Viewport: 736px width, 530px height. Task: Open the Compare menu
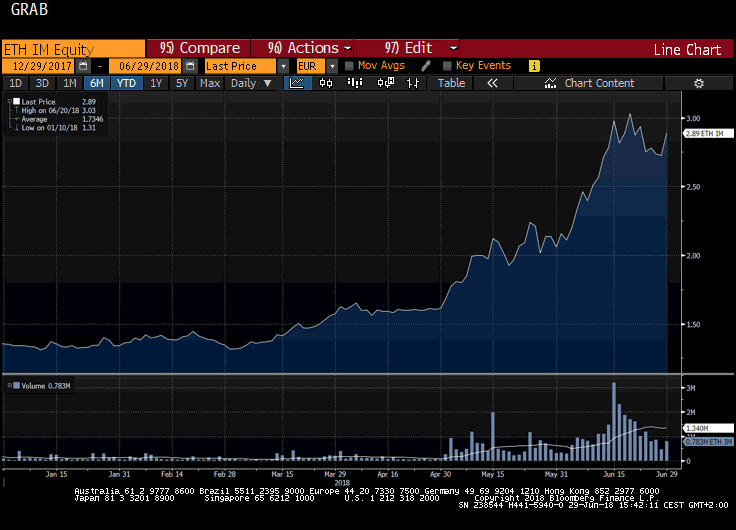pyautogui.click(x=199, y=48)
